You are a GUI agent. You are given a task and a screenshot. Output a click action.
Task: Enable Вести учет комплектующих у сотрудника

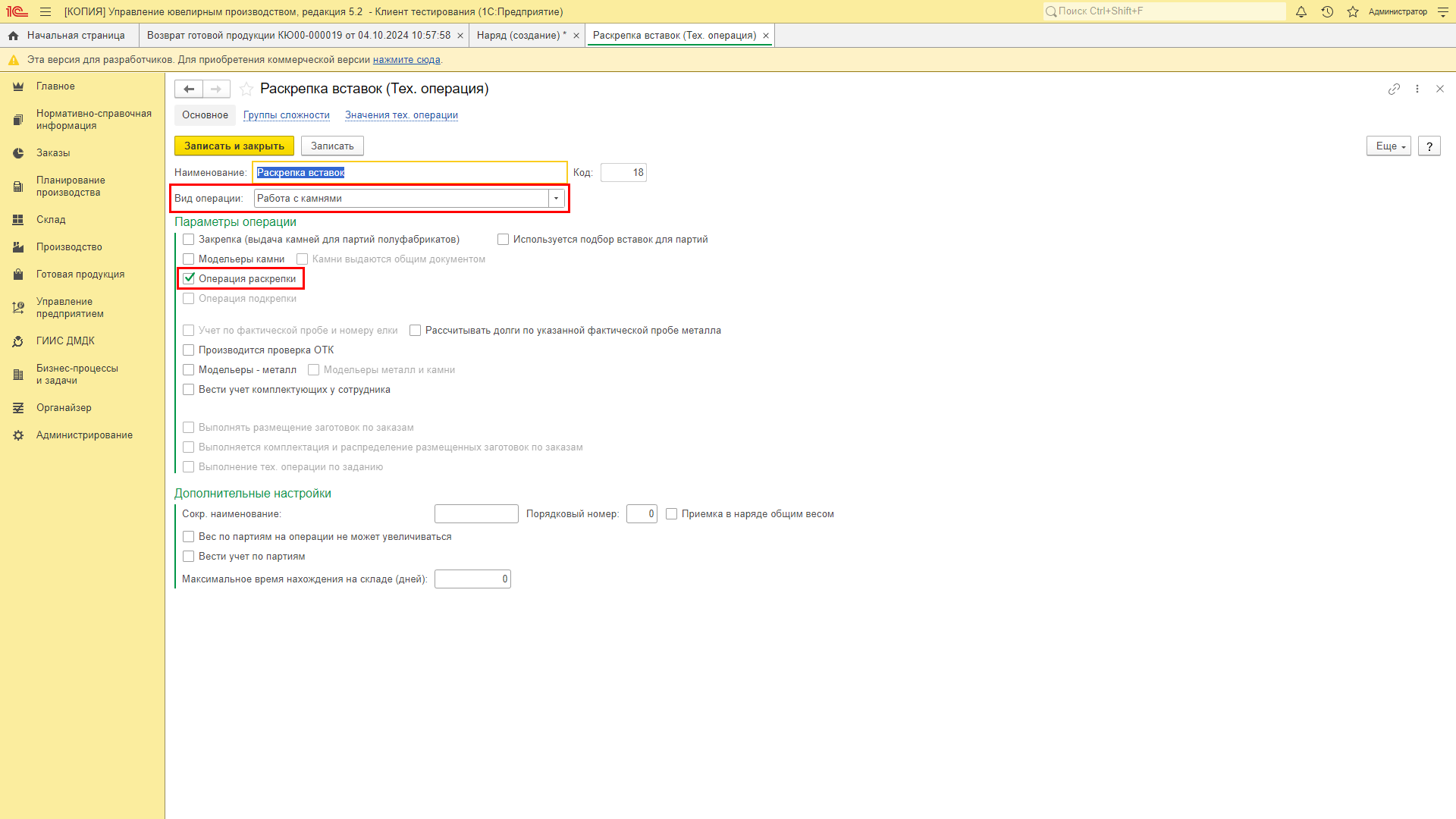(189, 390)
